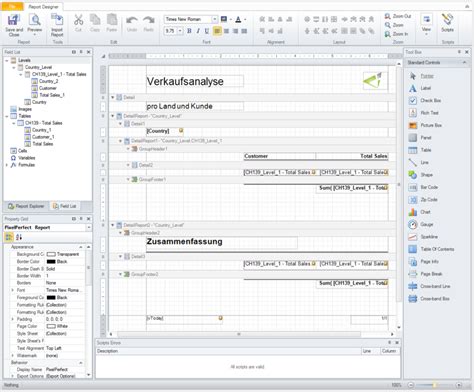Viewport: 474px width, 392px height.
Task: Select the Panel control
Action: 426,138
